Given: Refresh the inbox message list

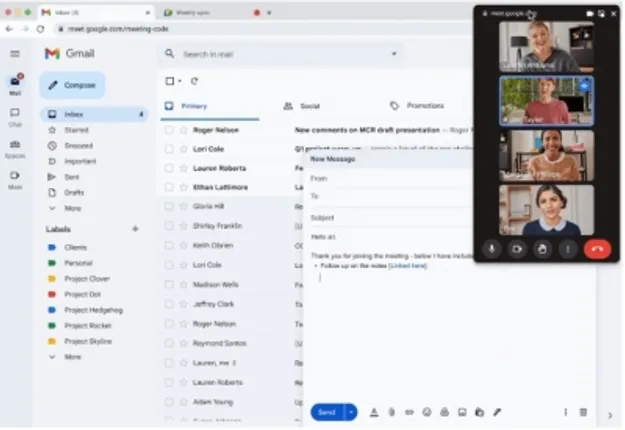Looking at the screenshot, I should click(194, 81).
